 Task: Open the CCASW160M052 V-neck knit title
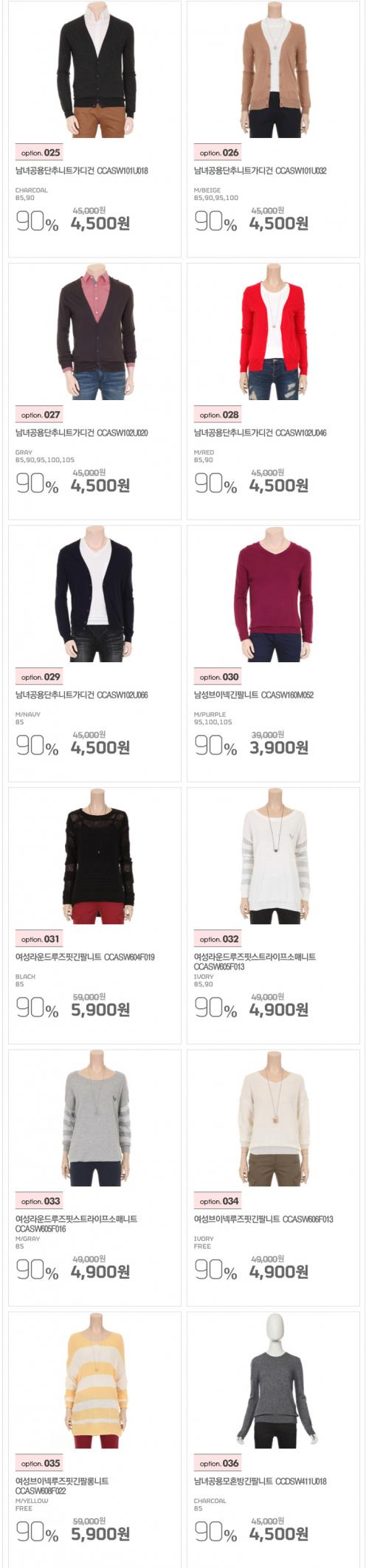(254, 695)
